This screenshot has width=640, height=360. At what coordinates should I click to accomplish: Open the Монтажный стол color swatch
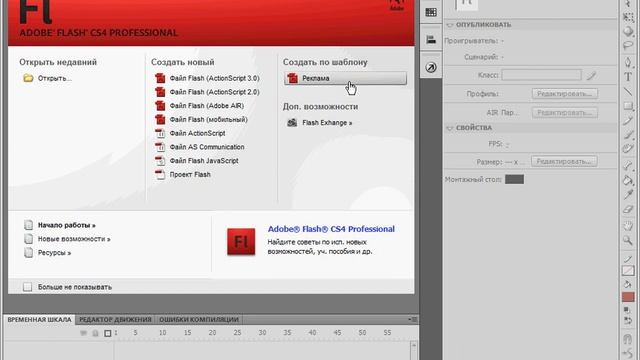[514, 179]
